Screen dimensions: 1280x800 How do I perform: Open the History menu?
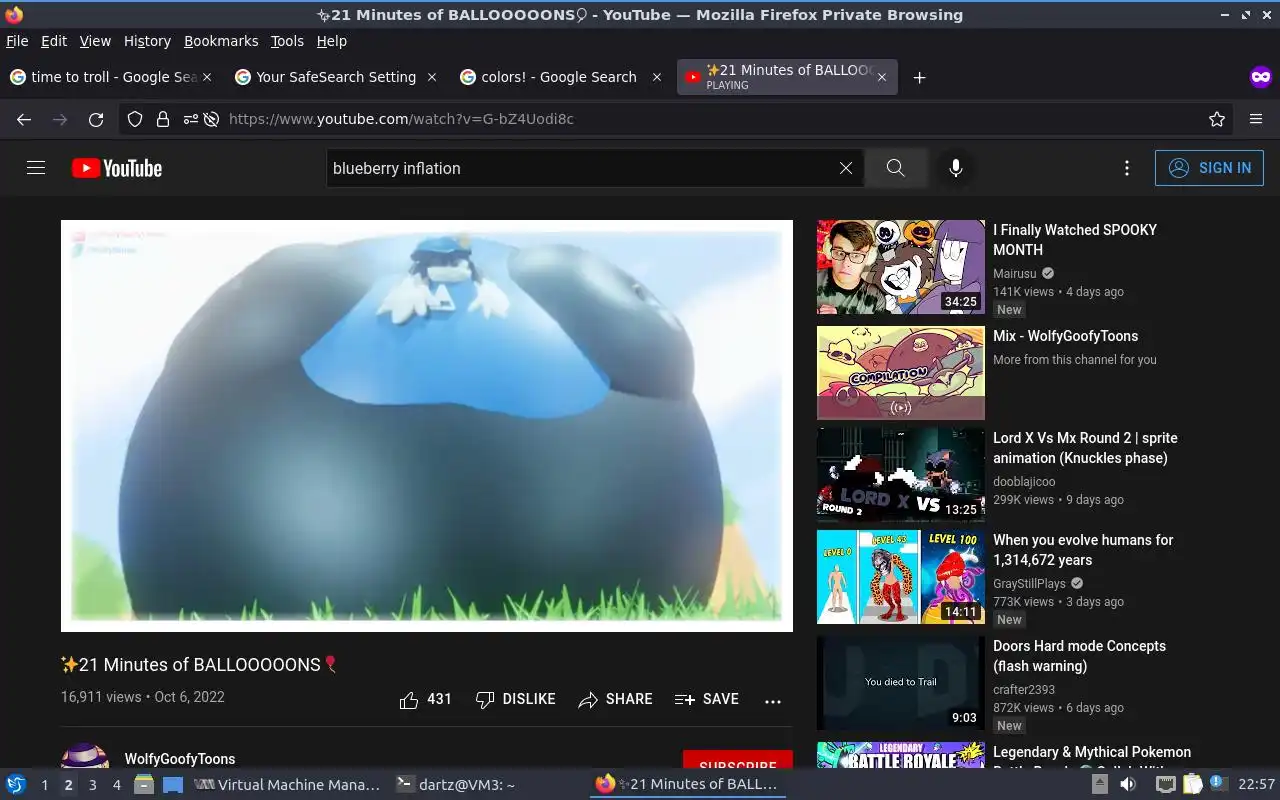pyautogui.click(x=147, y=41)
